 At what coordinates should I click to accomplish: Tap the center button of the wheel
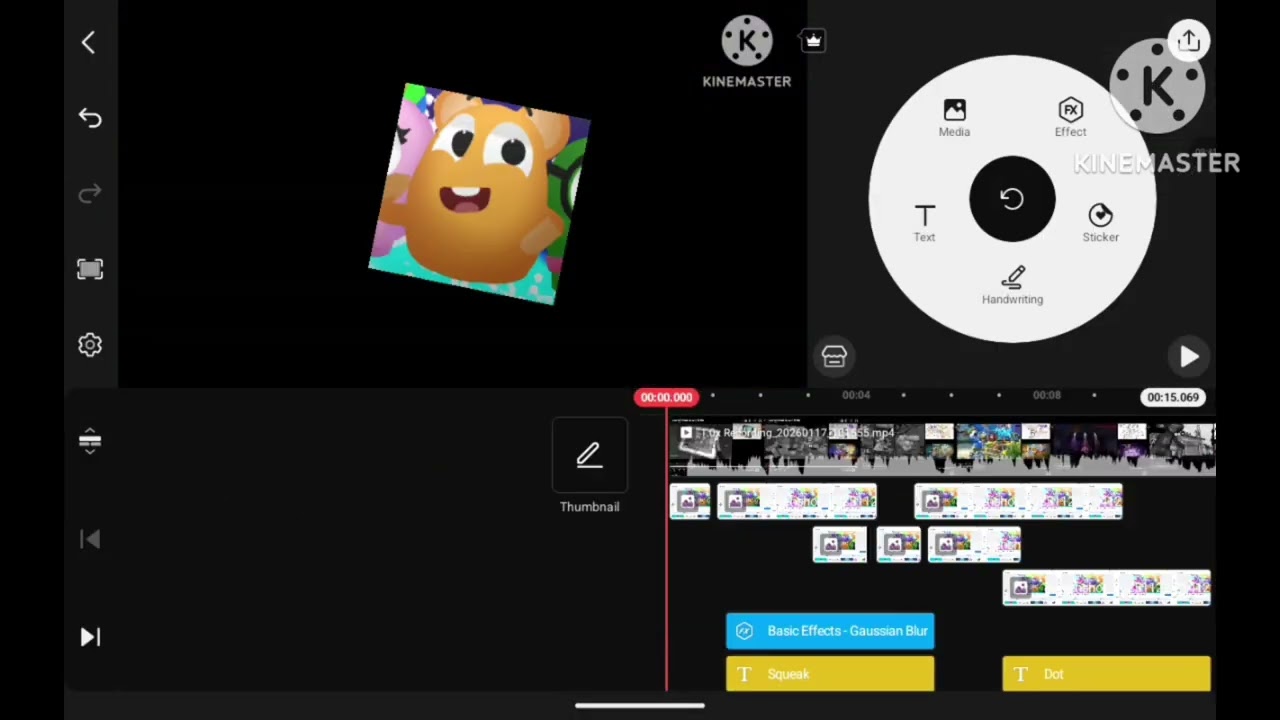point(1012,199)
